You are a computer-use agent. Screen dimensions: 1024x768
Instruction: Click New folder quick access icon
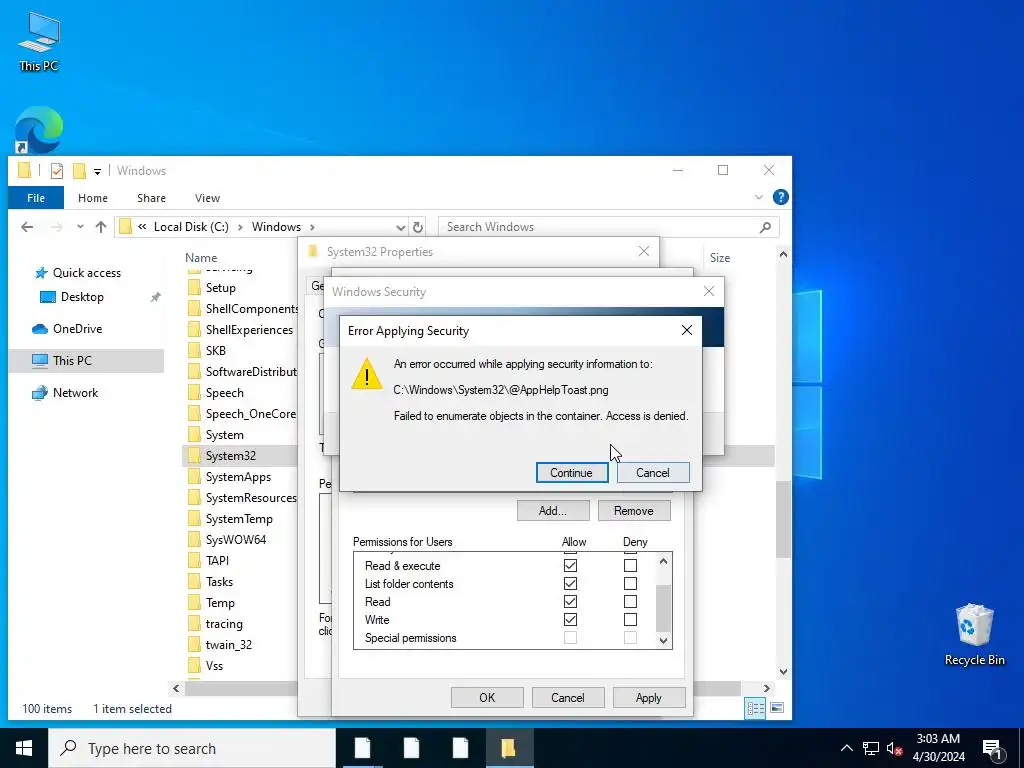point(79,171)
